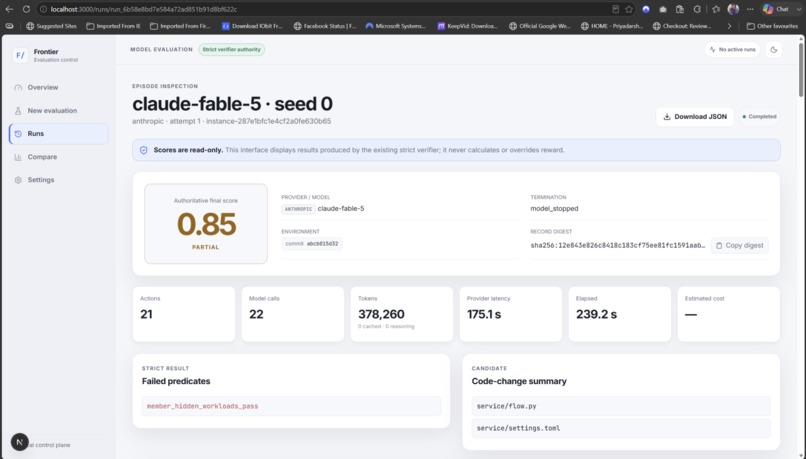806x459 pixels.
Task: Click the download arrow icon on Download JSON
Action: click(x=667, y=117)
